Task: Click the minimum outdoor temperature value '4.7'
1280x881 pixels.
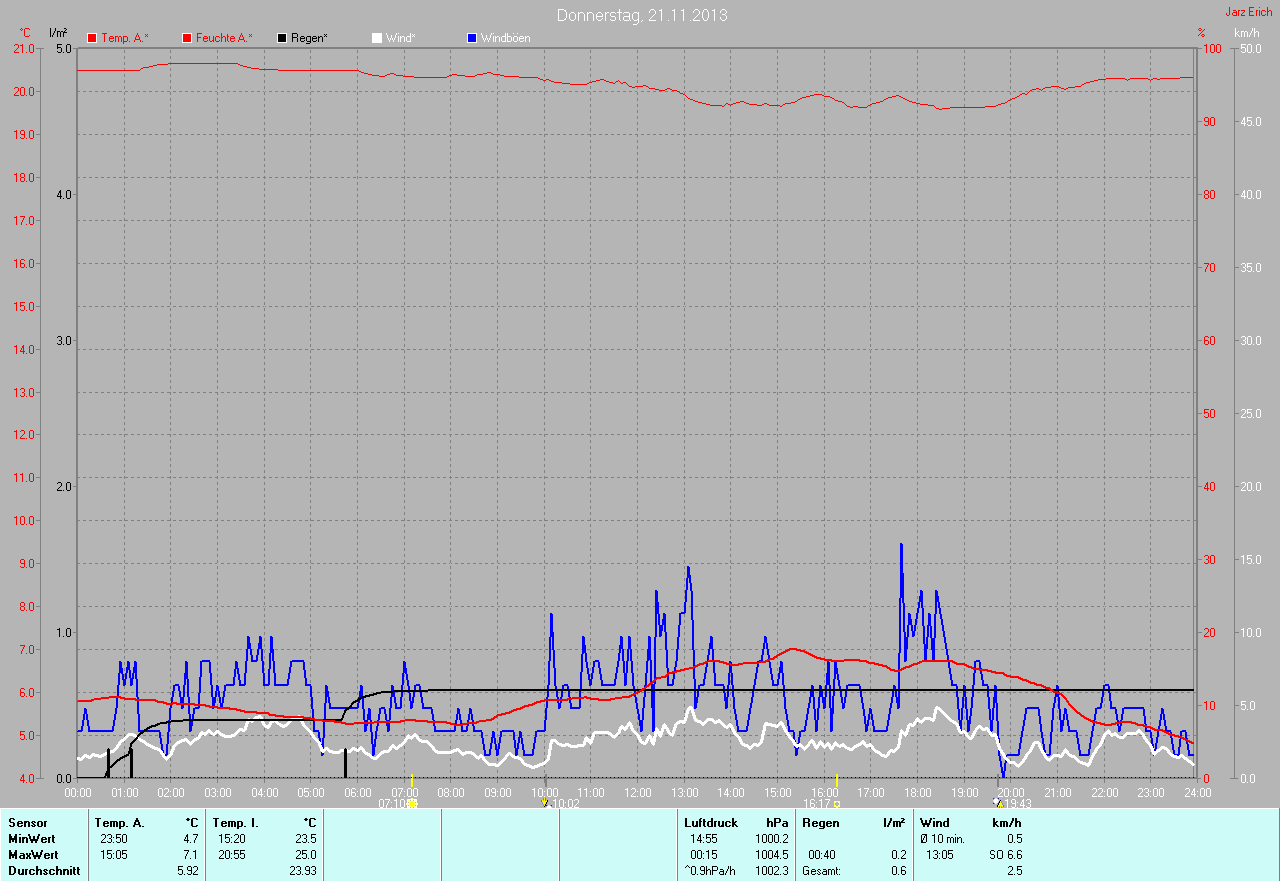Action: (190, 839)
